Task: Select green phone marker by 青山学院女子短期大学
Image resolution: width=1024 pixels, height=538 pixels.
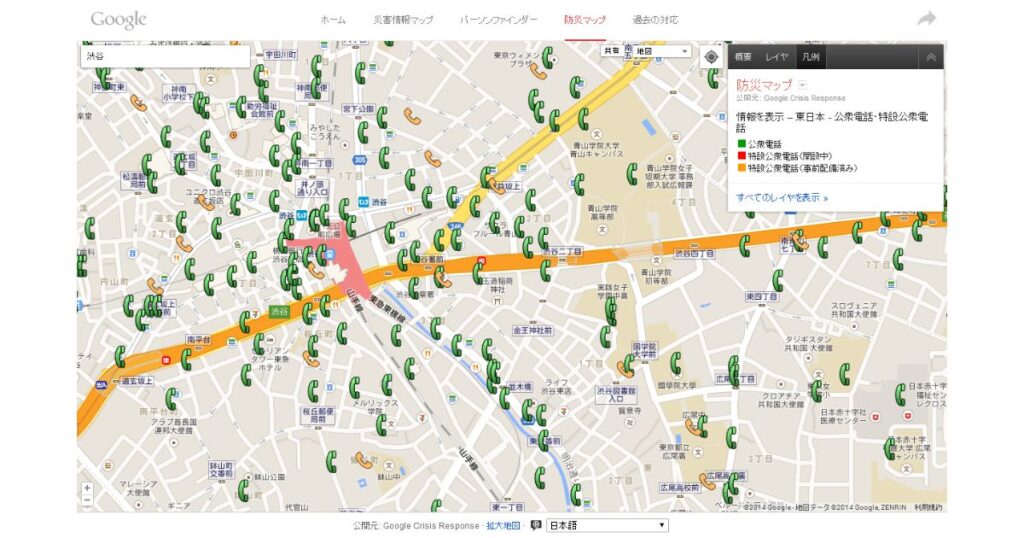Action: [x=632, y=174]
